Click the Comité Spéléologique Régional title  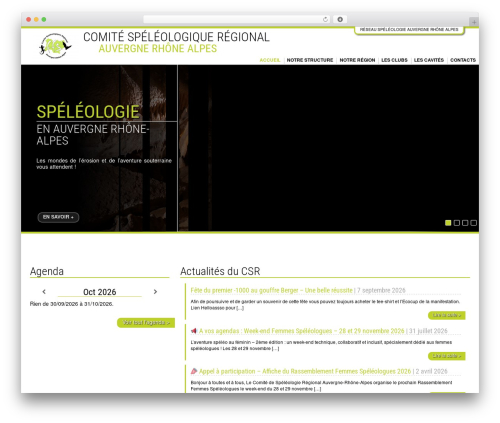pyautogui.click(x=176, y=37)
